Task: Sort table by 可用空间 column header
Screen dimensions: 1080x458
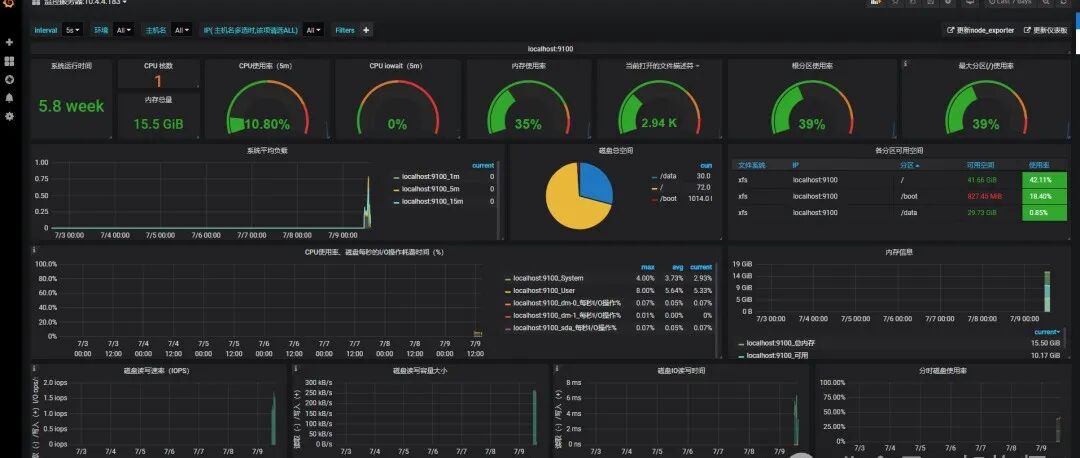Action: click(x=979, y=165)
